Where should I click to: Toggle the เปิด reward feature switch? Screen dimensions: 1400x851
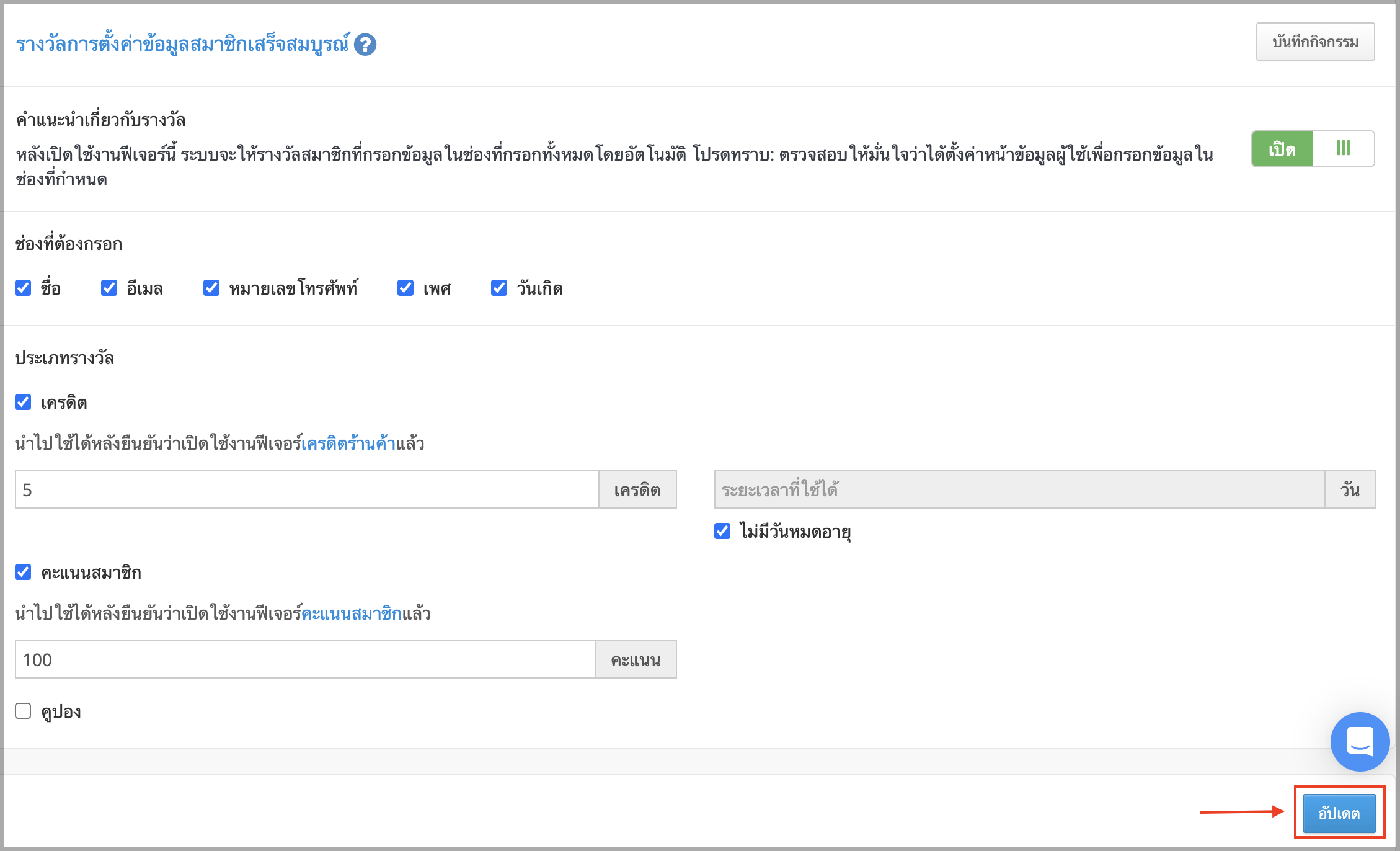1313,149
